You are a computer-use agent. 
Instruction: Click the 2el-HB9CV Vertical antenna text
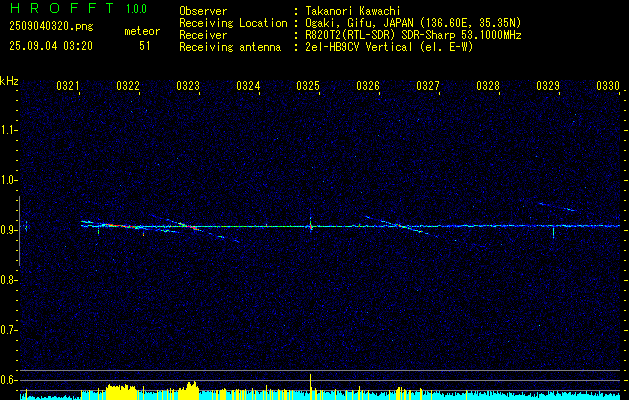[x=389, y=47]
